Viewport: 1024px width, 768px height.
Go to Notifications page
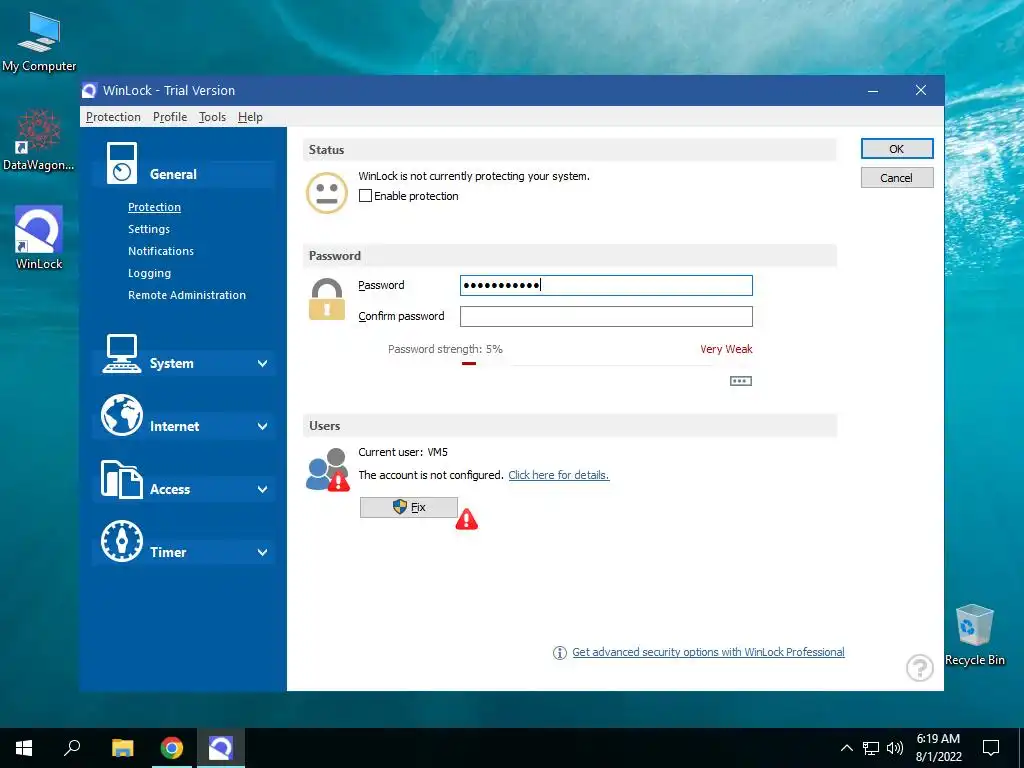[x=161, y=251]
